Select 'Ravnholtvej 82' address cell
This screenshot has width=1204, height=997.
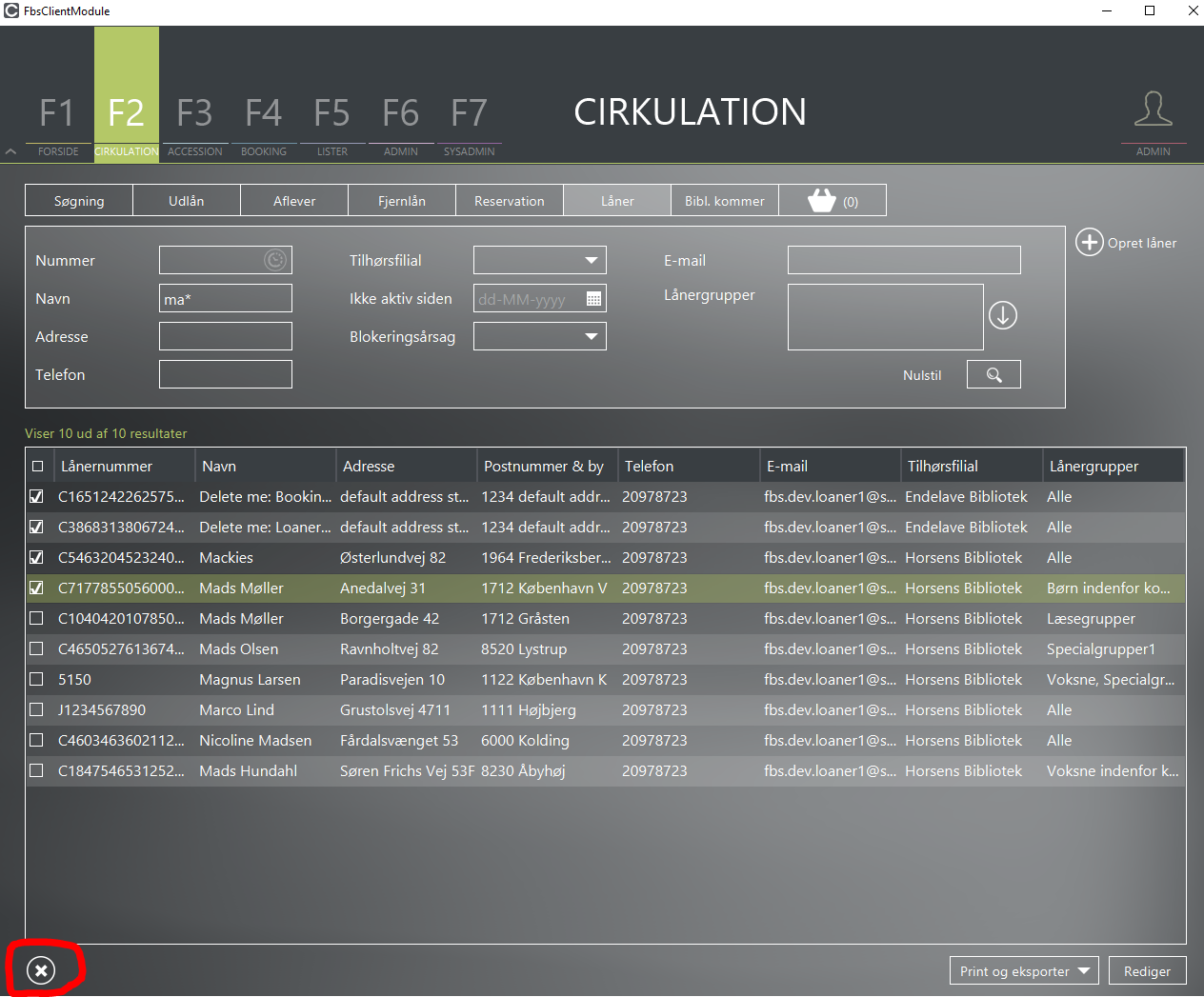pyautogui.click(x=390, y=648)
